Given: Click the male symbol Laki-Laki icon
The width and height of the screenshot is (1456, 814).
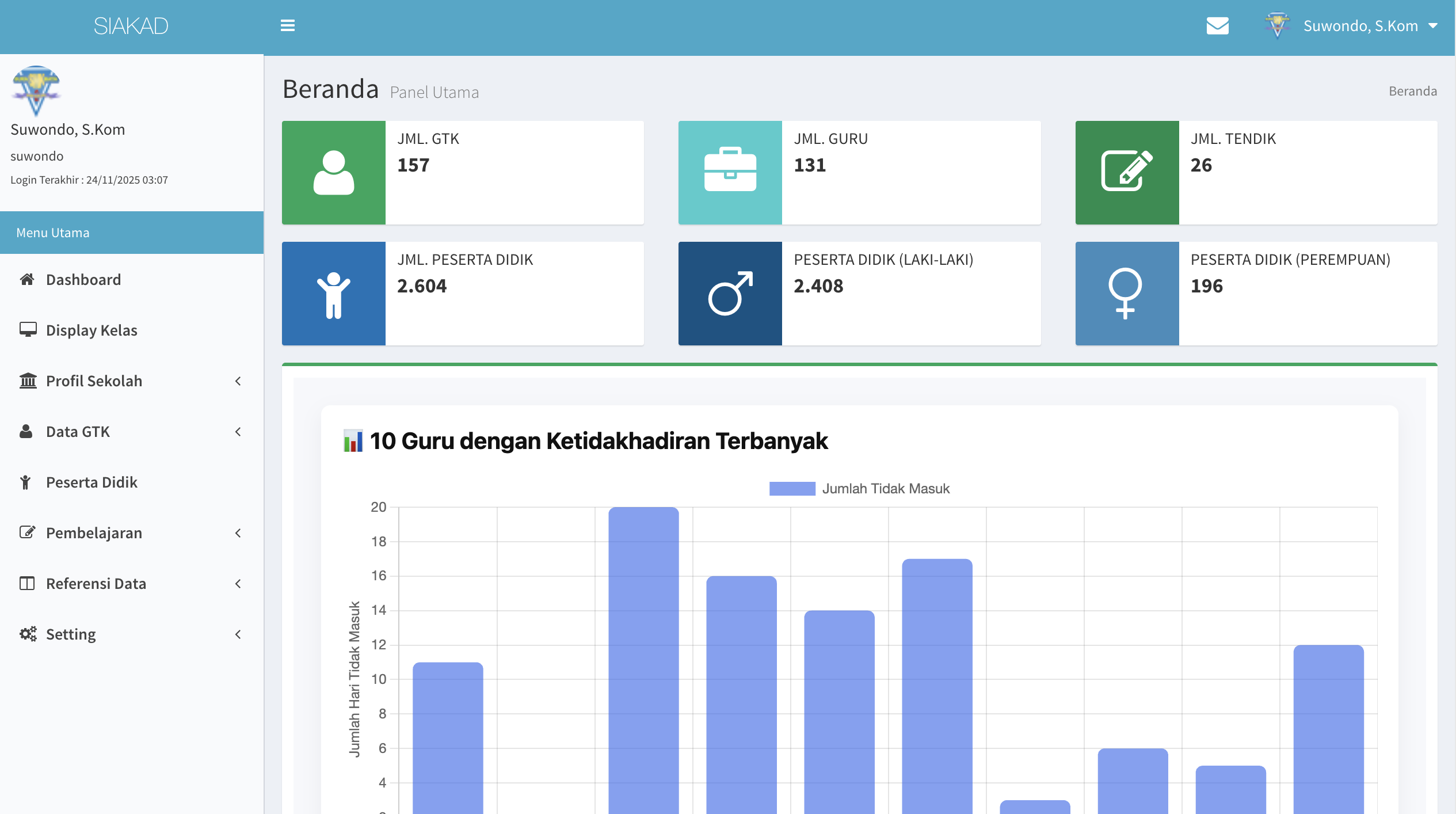Looking at the screenshot, I should [730, 293].
